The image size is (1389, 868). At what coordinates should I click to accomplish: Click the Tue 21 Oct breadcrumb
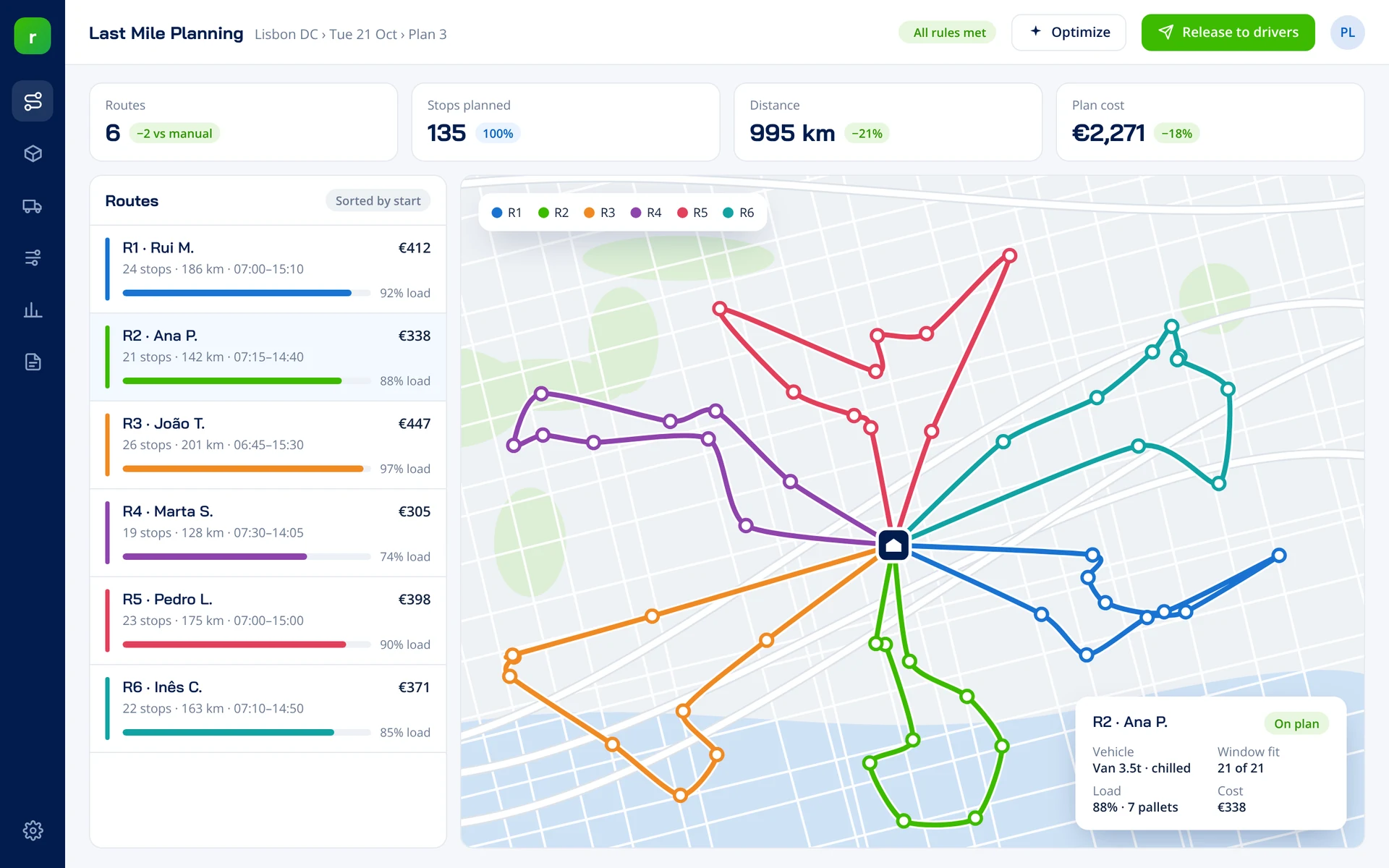tap(363, 34)
